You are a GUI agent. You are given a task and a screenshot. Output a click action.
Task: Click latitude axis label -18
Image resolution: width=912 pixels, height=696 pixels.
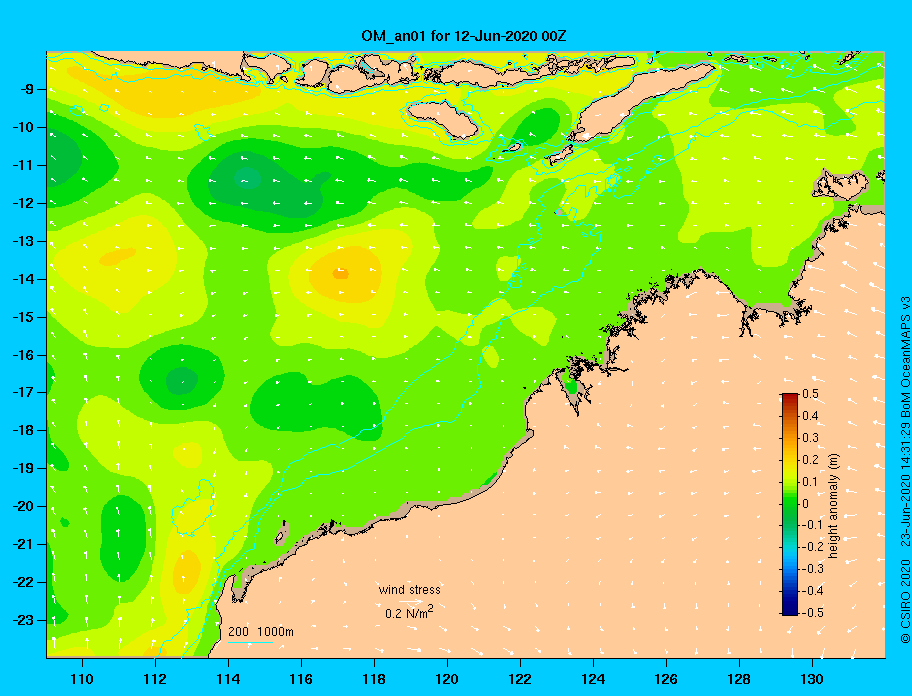tap(26, 430)
